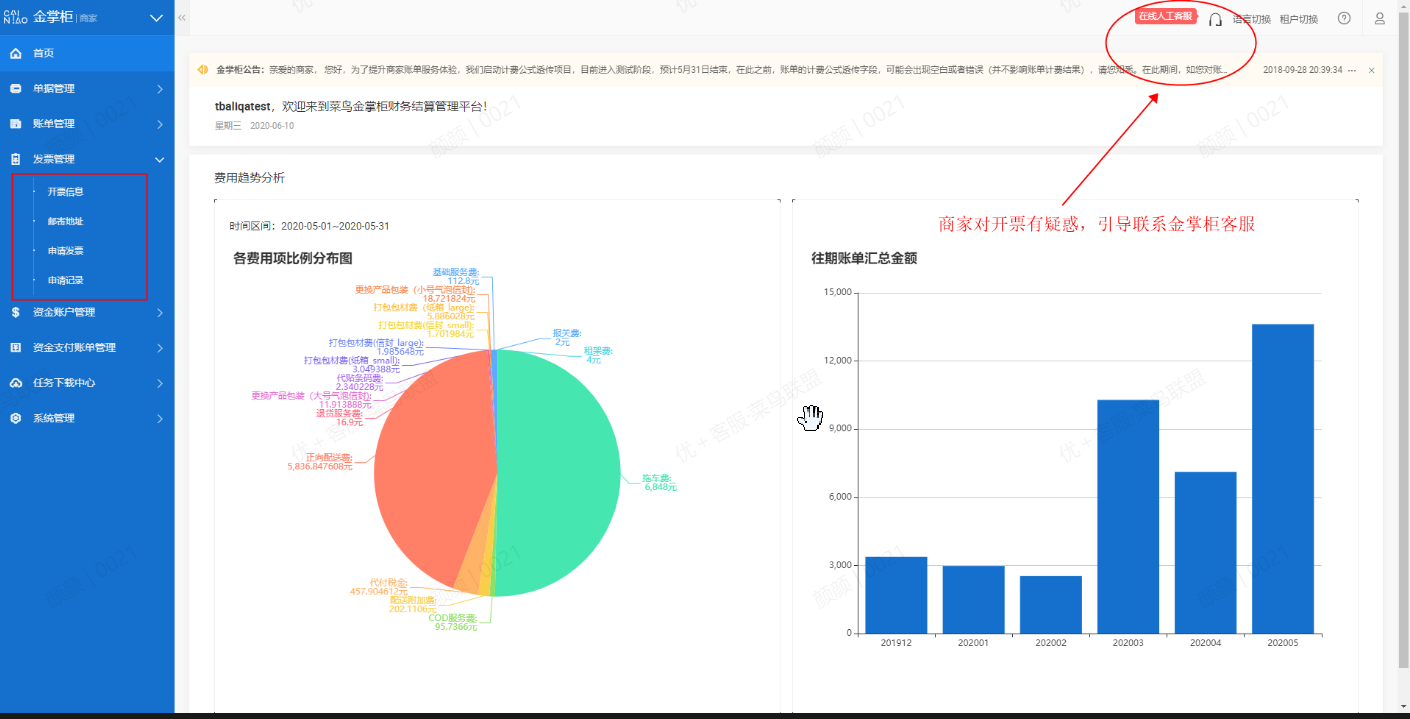Click the 语言切换 link

click(x=1252, y=19)
